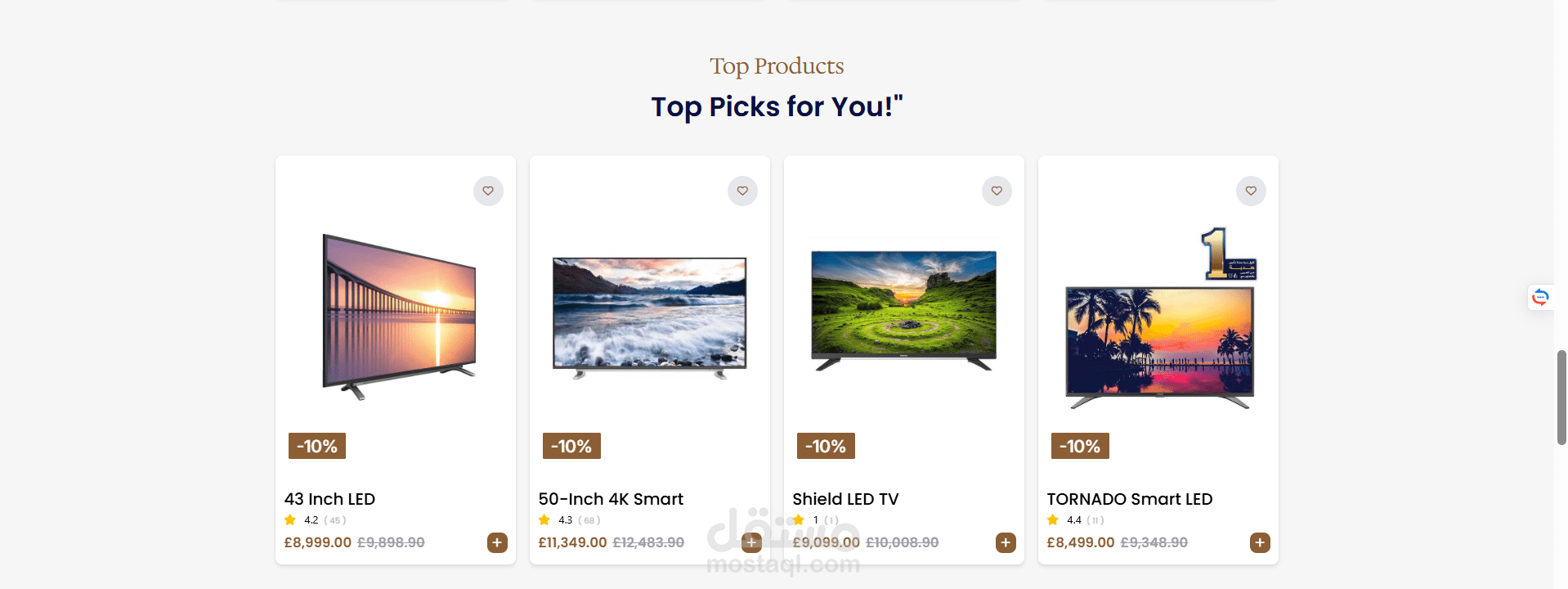Favorite the 50-Inch 4K Smart TV

742,191
